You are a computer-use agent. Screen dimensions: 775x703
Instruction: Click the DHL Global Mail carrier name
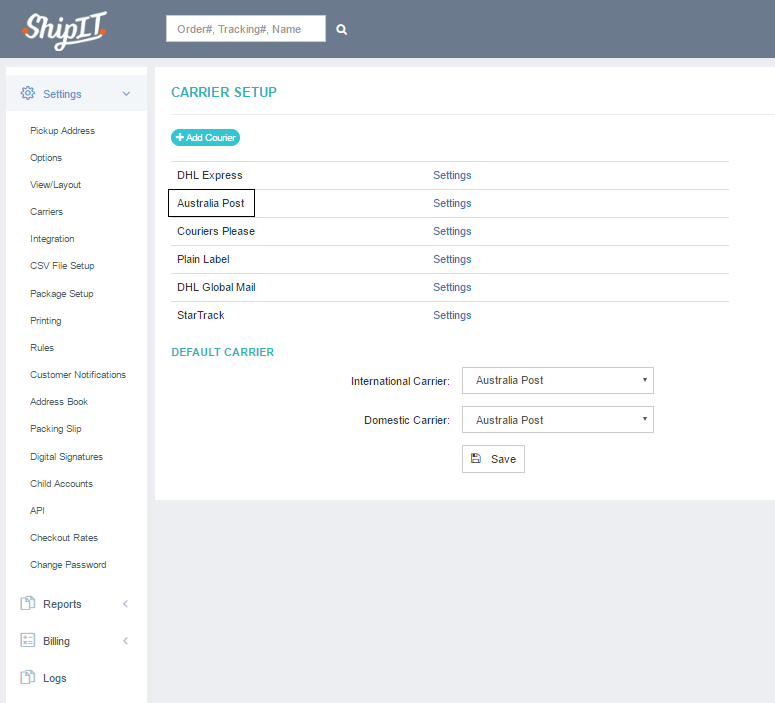click(x=216, y=287)
